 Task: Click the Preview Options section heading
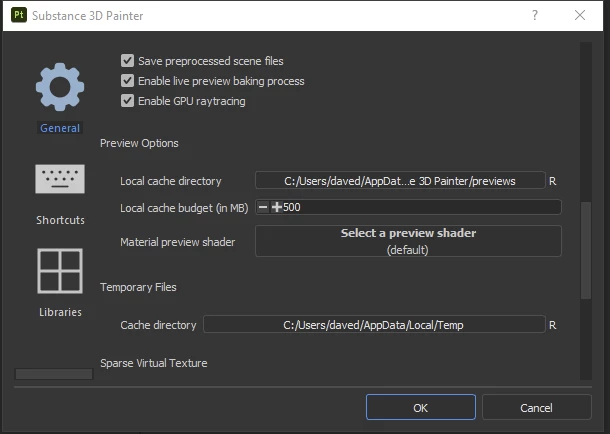coord(139,143)
